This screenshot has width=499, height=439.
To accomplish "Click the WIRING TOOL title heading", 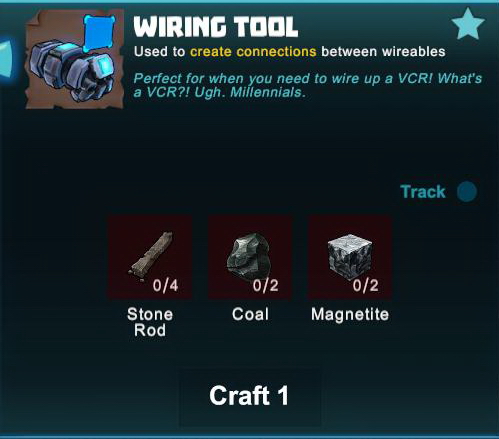I will [x=216, y=26].
